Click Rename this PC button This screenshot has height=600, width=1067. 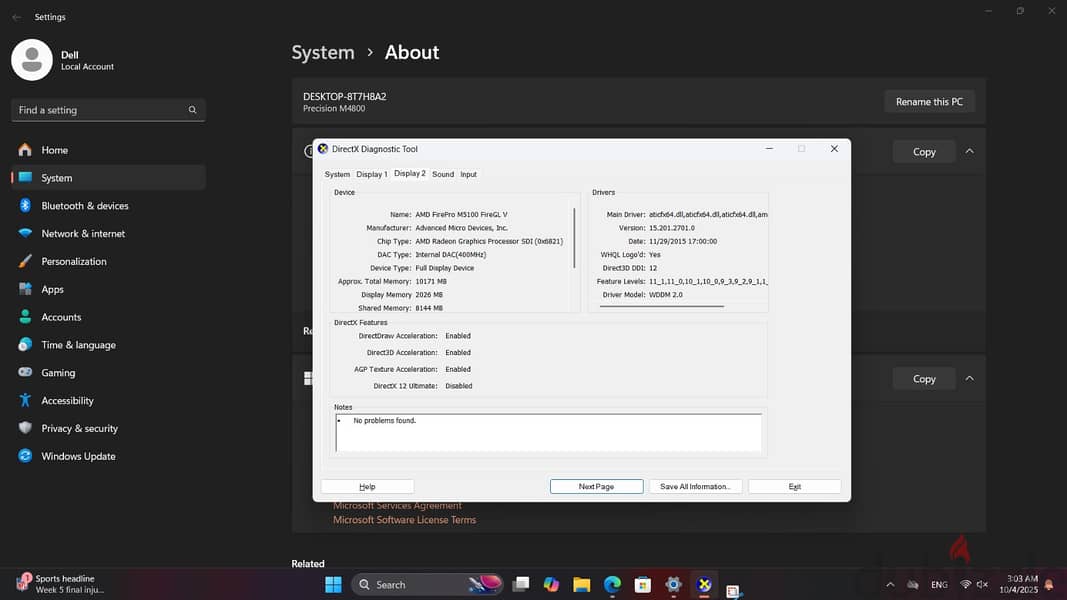tap(929, 101)
